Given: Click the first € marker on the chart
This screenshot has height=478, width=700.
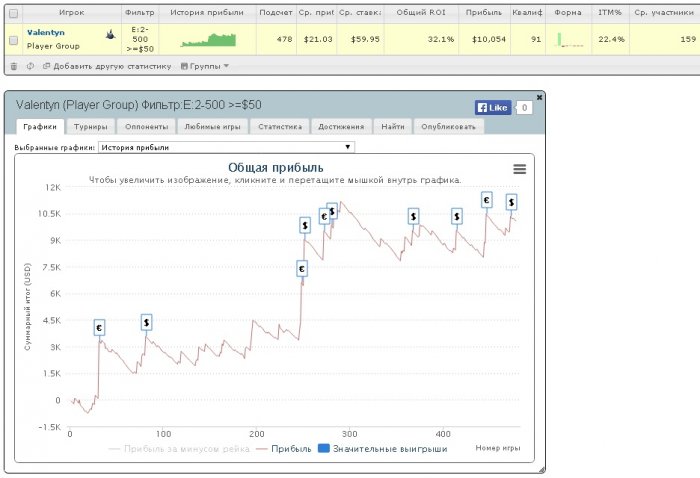Looking at the screenshot, I should 99,327.
